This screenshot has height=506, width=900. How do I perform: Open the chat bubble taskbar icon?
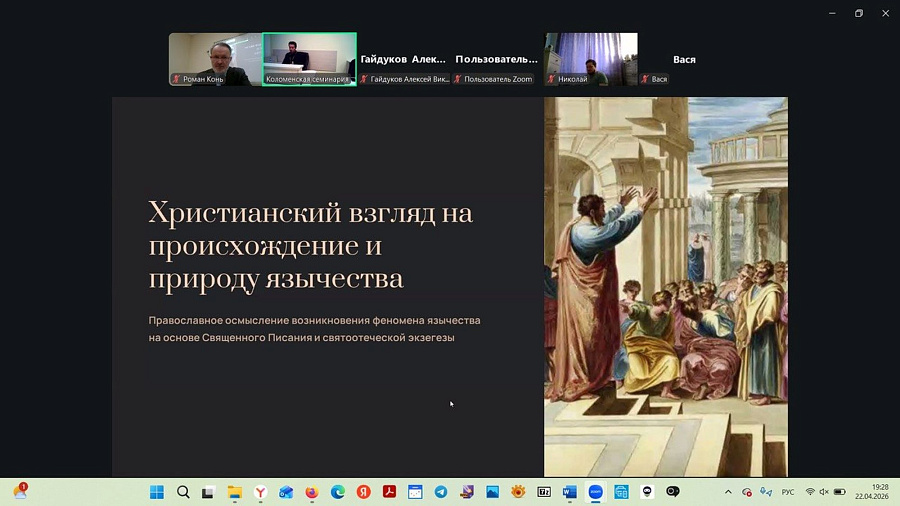click(x=673, y=492)
